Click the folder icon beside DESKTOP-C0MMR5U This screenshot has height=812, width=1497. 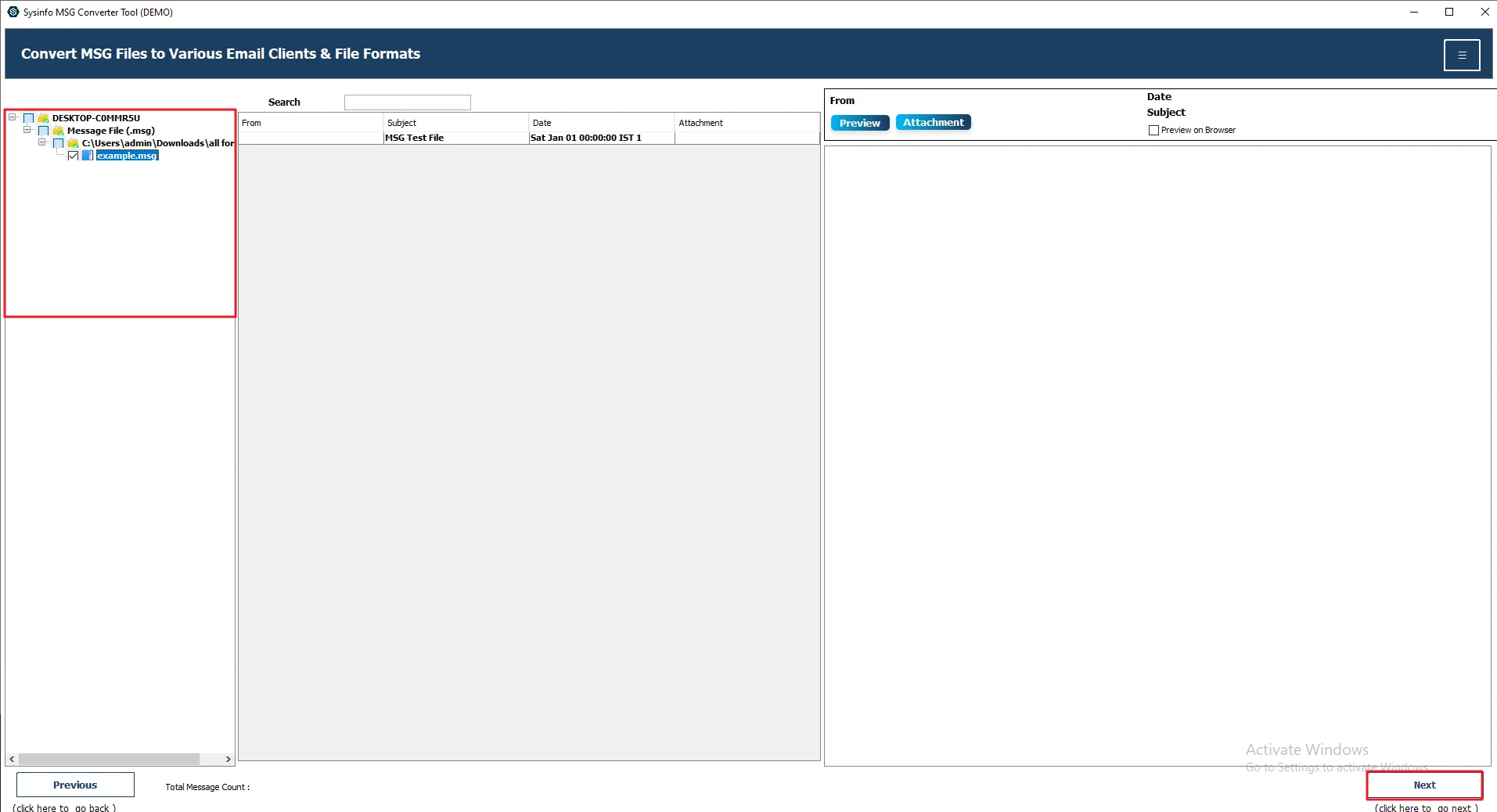pos(43,117)
